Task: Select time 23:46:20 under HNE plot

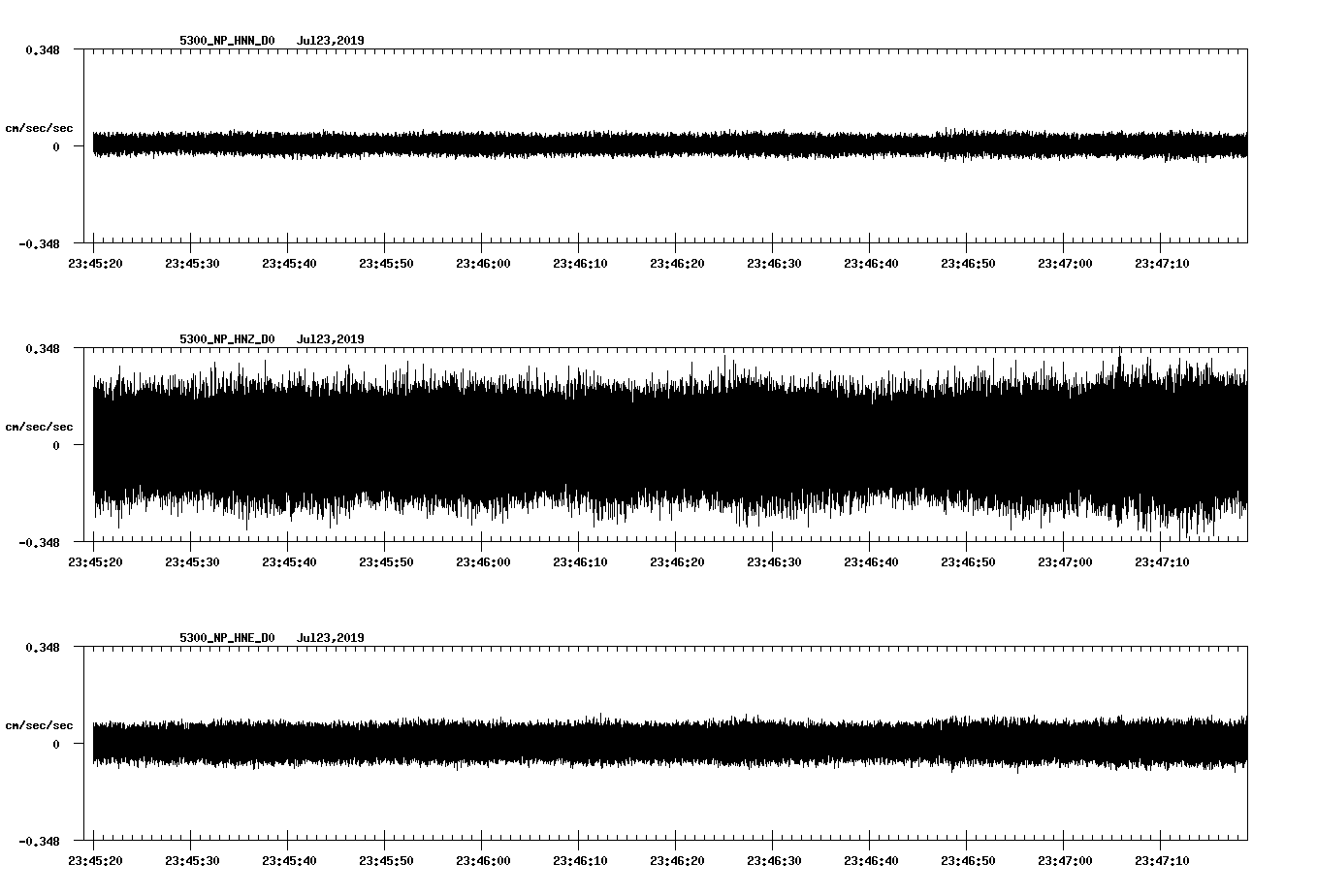Action: point(677,861)
